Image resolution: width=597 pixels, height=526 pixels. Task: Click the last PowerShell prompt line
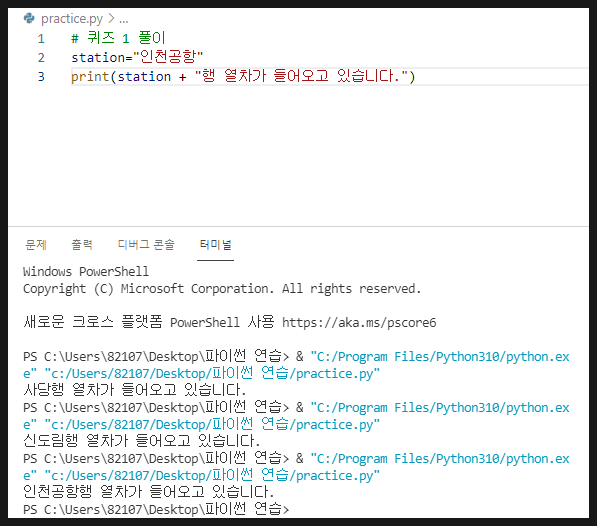pos(156,509)
